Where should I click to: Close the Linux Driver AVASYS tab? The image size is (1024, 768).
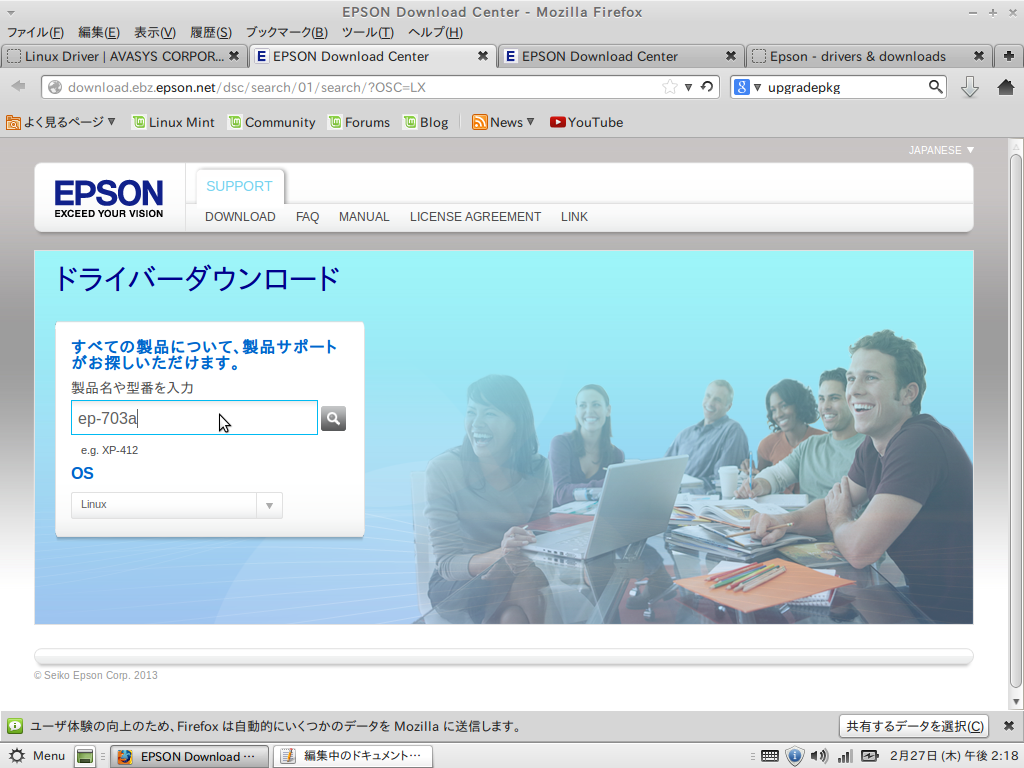pyautogui.click(x=234, y=56)
